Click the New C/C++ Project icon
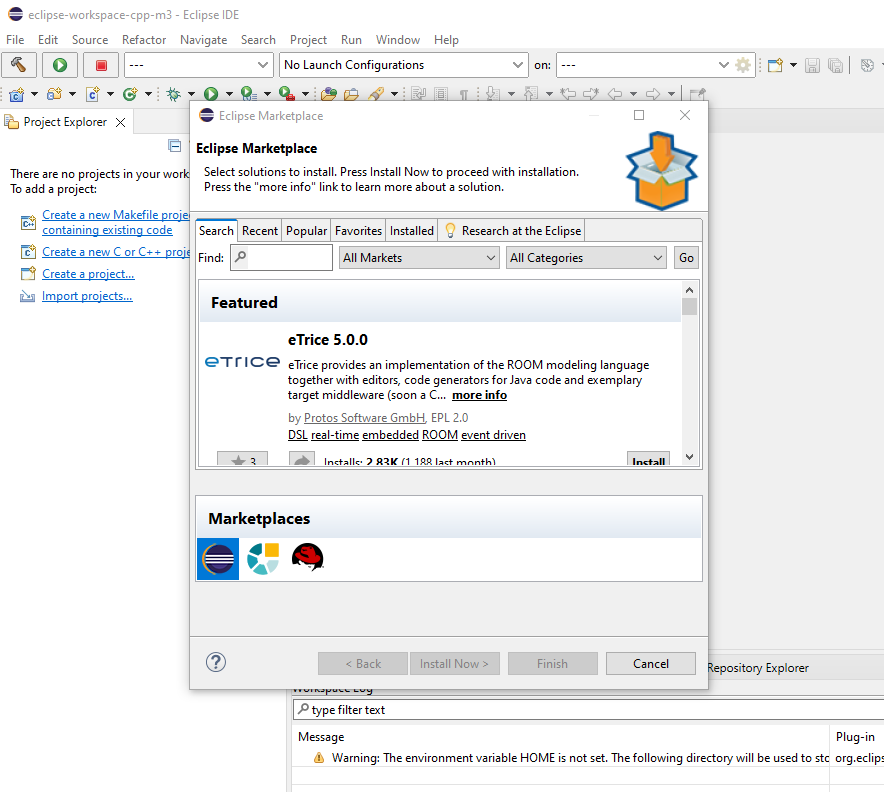884x792 pixels. 17,94
